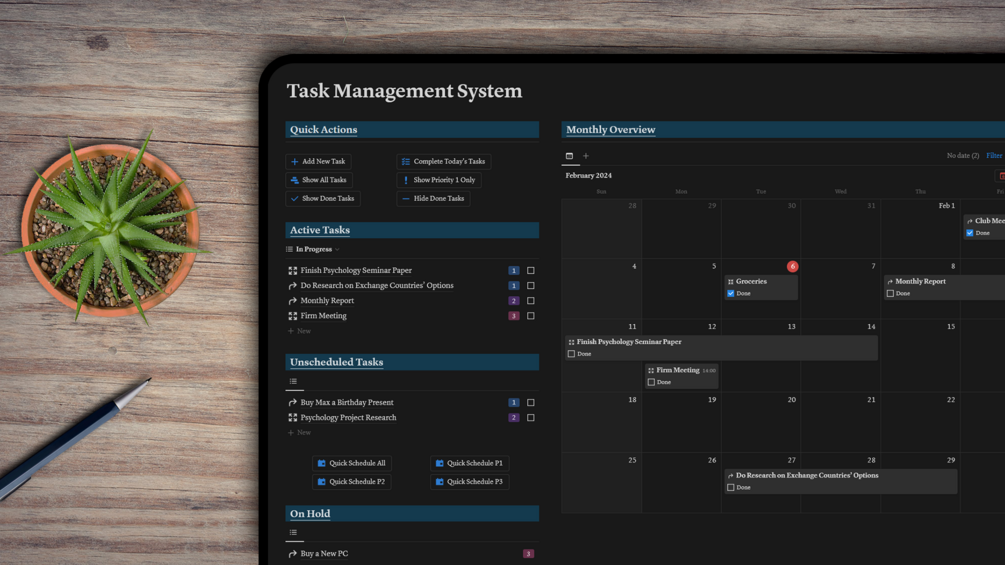Uncheck Done on Club Meeting calendar card
Image resolution: width=1005 pixels, height=565 pixels.
[x=970, y=233]
